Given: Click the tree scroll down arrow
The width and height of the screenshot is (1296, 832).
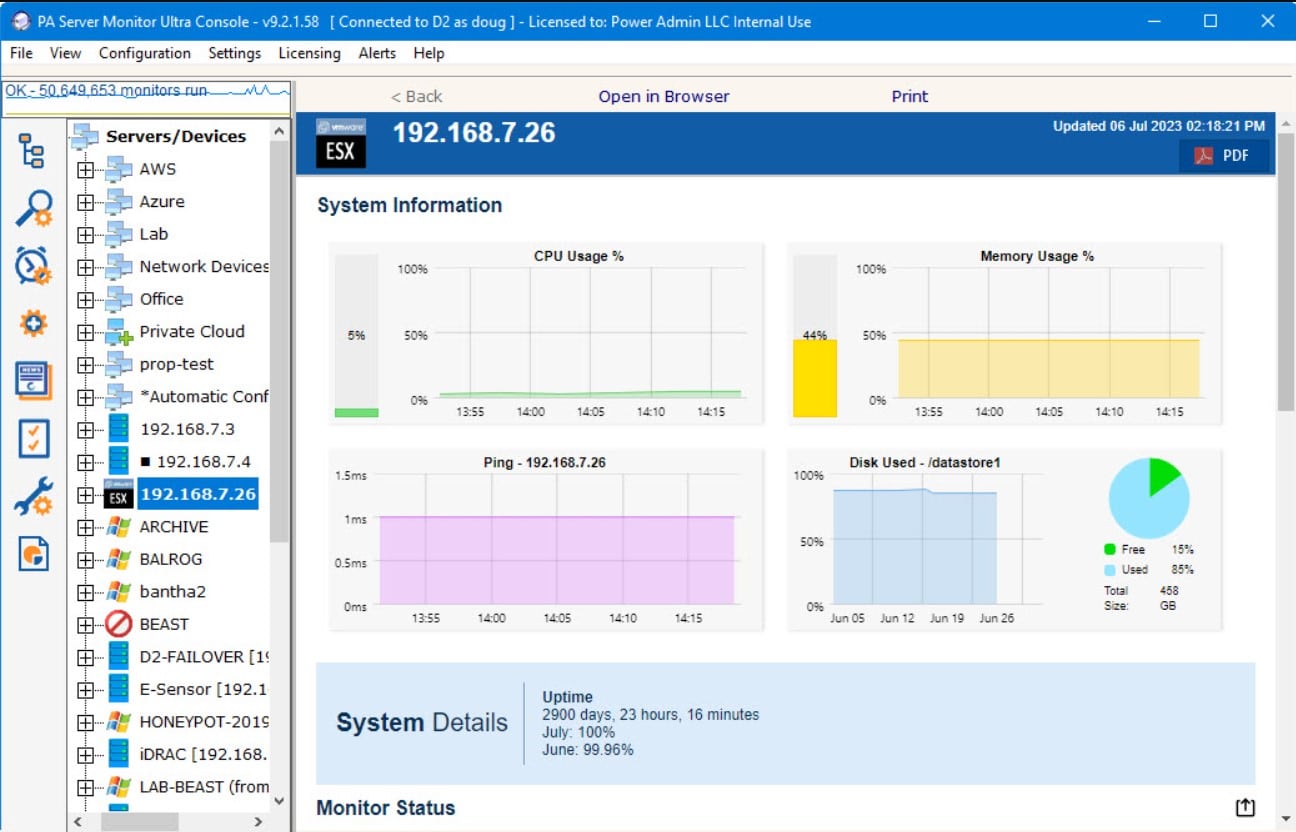Looking at the screenshot, I should pos(279,800).
